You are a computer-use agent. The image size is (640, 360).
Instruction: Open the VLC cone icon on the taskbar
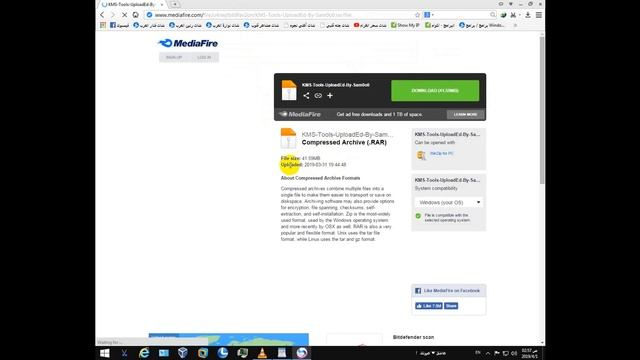coord(262,353)
